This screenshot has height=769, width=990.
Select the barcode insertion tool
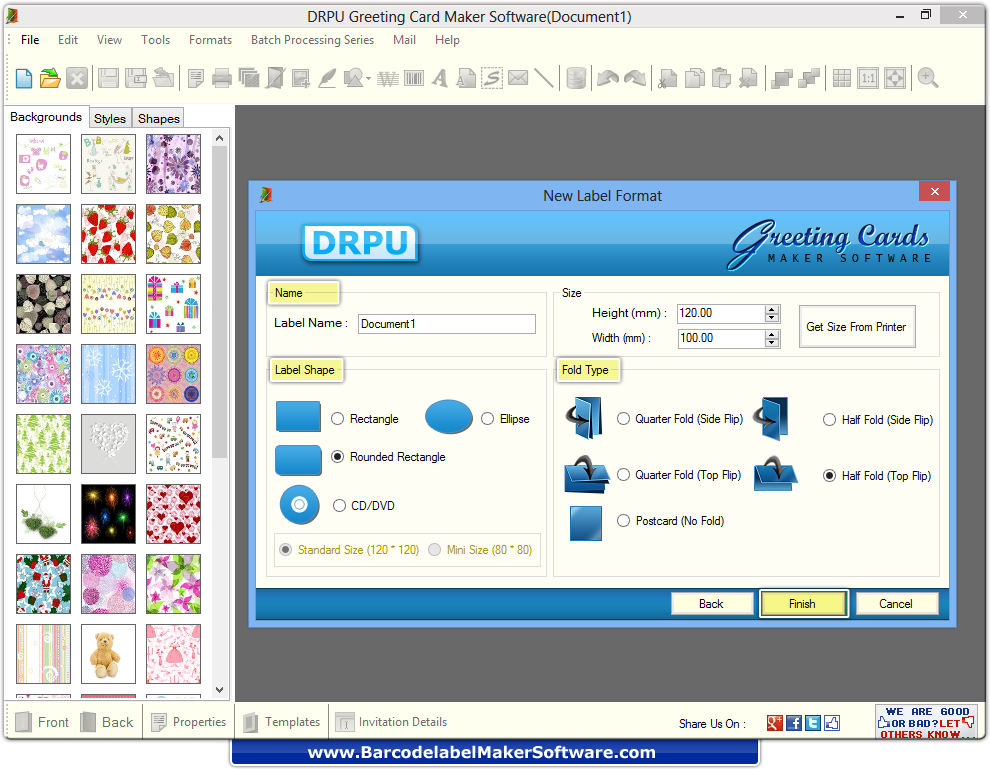point(413,77)
